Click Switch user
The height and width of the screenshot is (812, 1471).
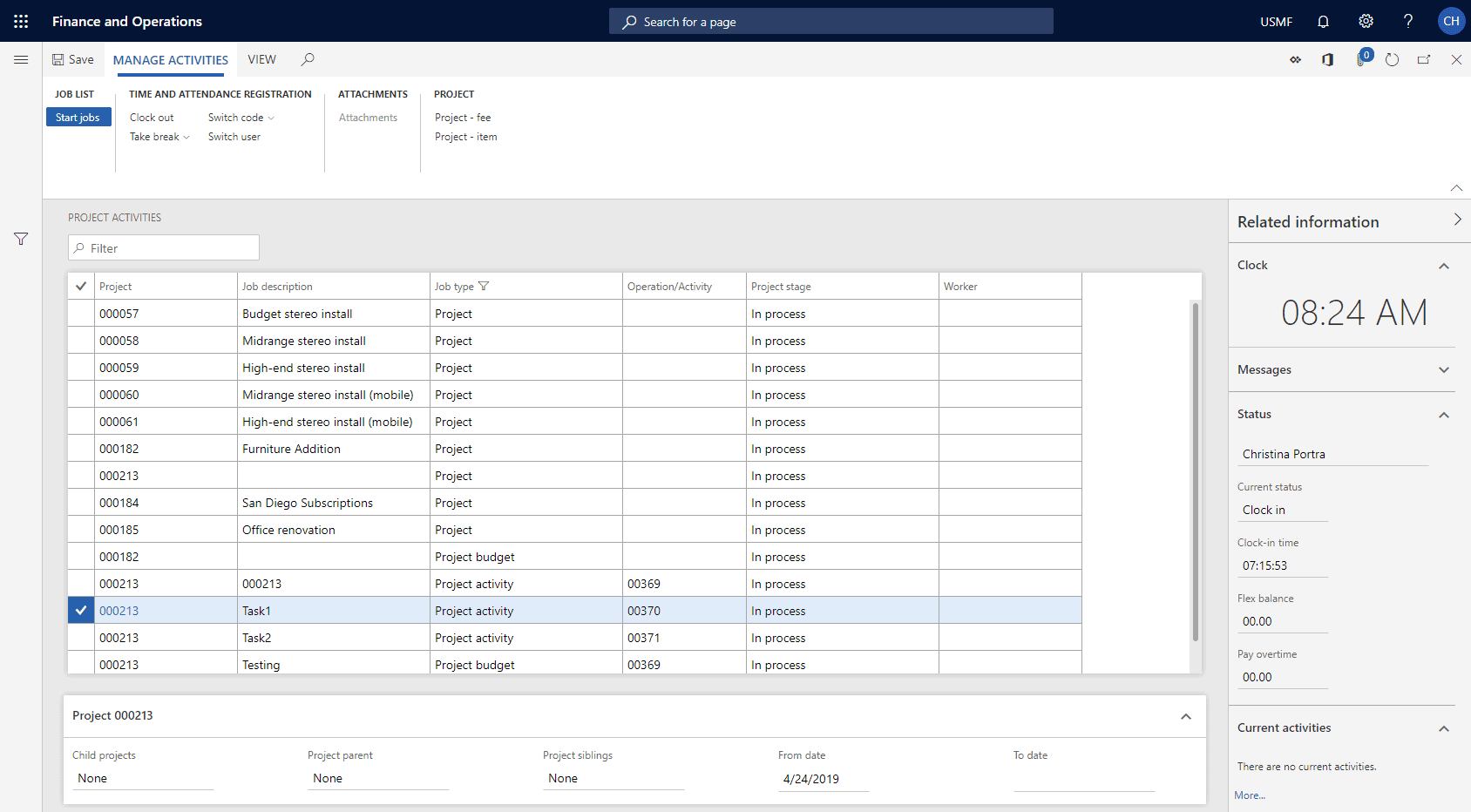click(234, 137)
